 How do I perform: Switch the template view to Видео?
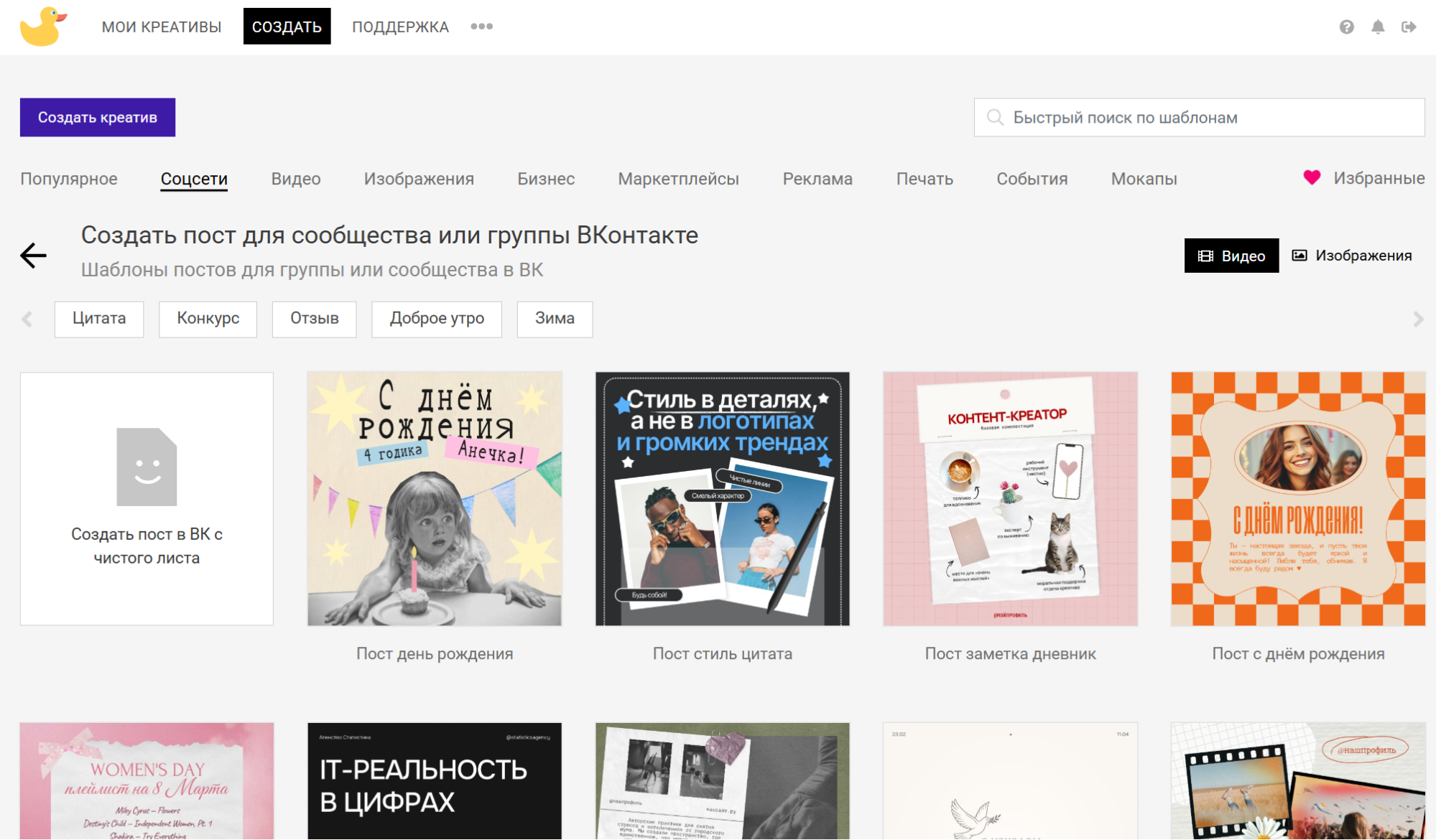click(1231, 256)
